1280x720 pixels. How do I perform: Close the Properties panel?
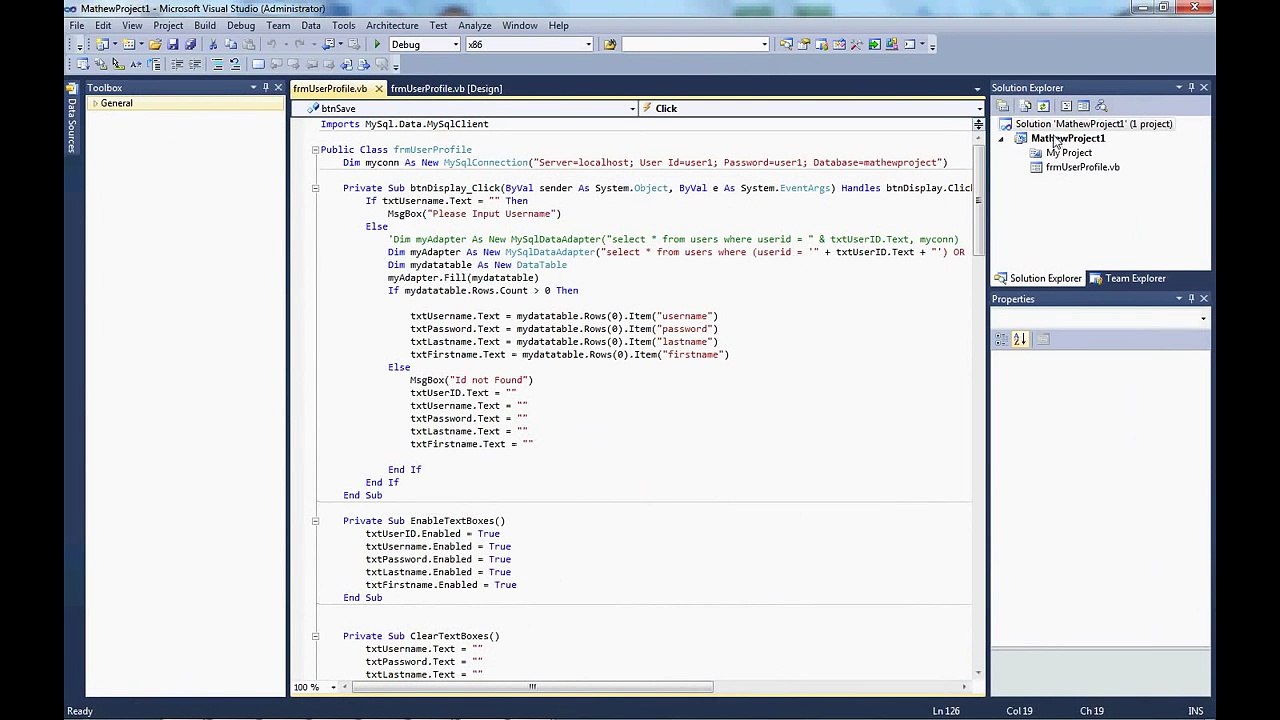(1204, 299)
